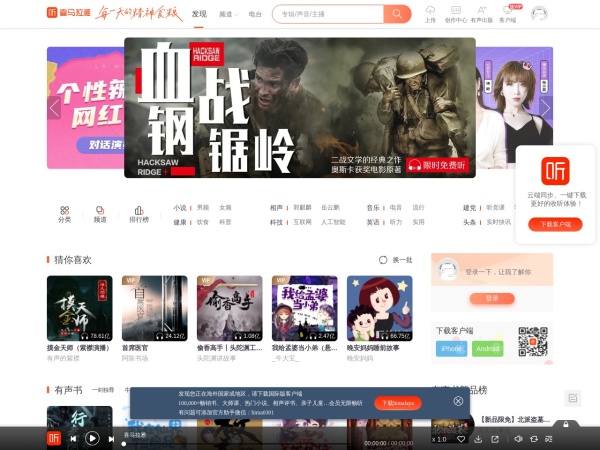
Task: Click the search magnifier button
Action: [397, 14]
